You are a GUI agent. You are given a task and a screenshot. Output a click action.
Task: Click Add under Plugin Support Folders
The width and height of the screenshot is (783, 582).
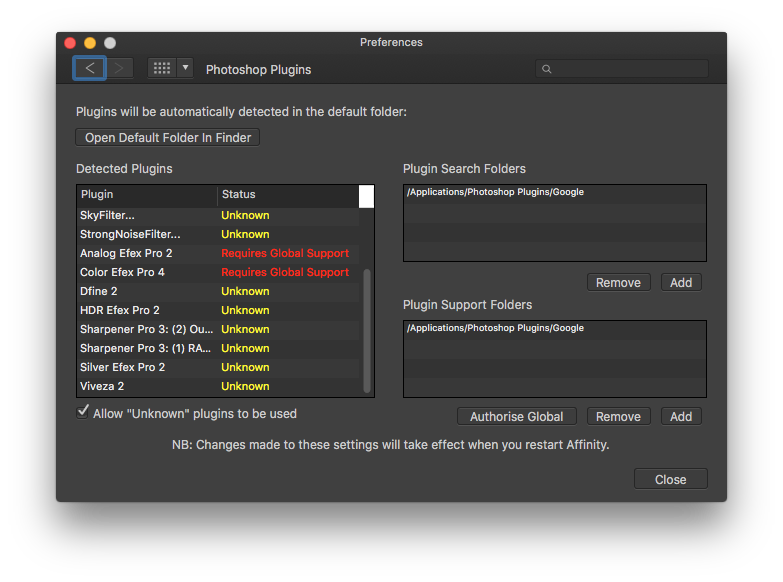[x=681, y=416]
